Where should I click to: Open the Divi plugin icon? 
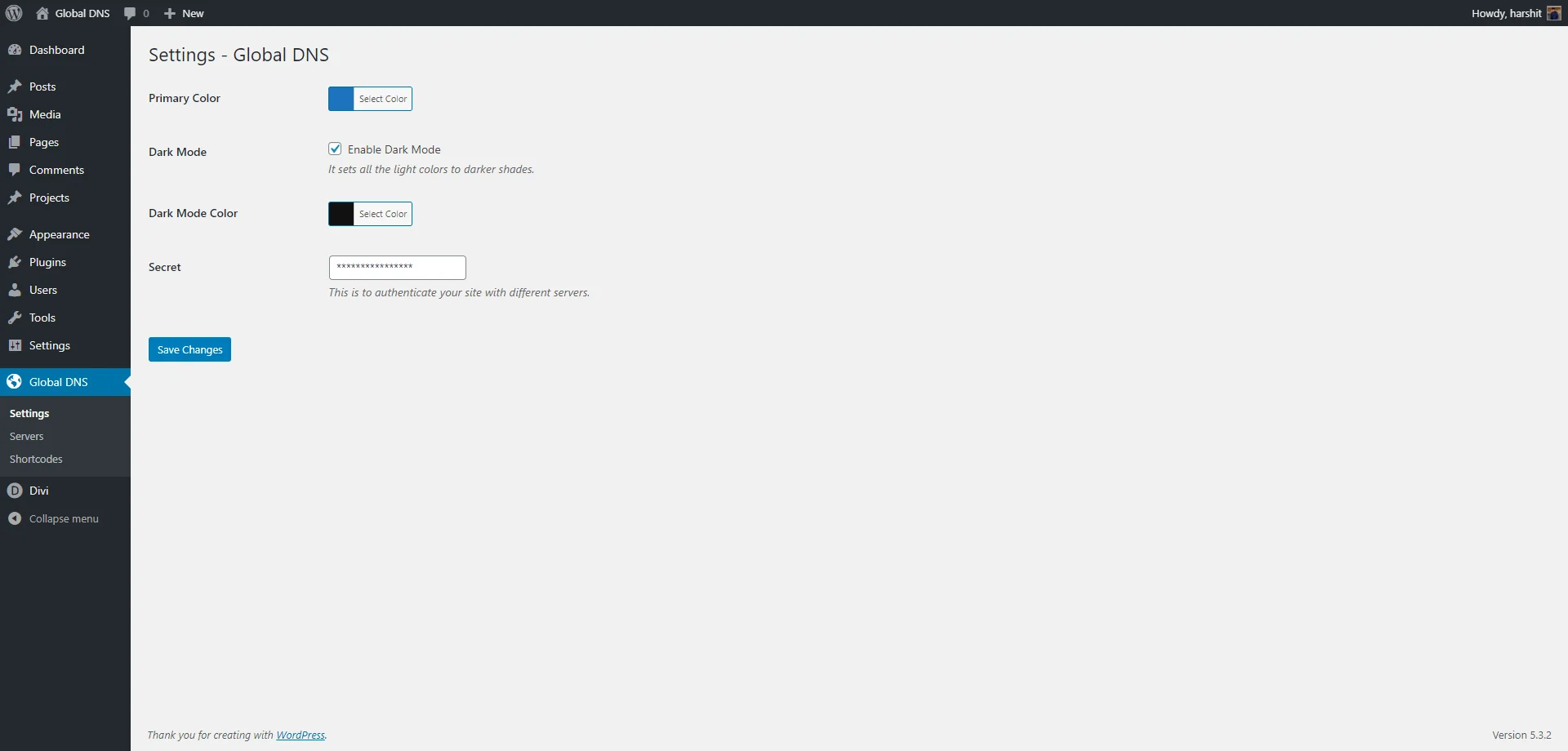16,491
